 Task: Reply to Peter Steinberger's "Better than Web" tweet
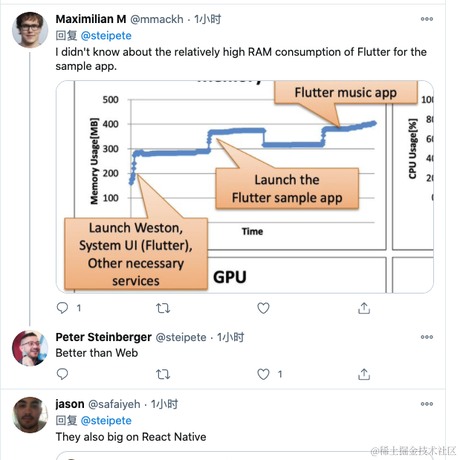[x=63, y=374]
